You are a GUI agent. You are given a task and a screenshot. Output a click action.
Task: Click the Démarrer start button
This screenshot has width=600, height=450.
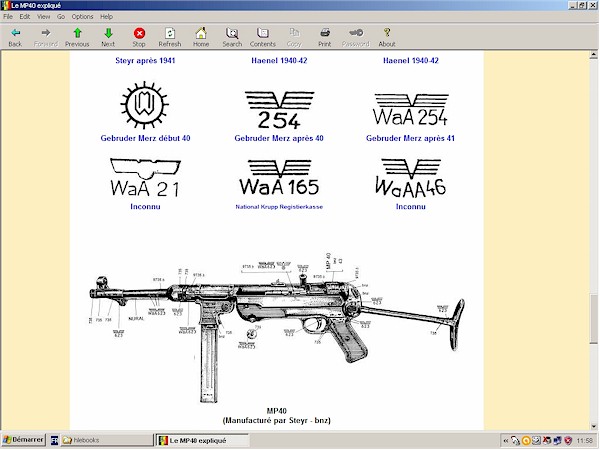(23, 440)
